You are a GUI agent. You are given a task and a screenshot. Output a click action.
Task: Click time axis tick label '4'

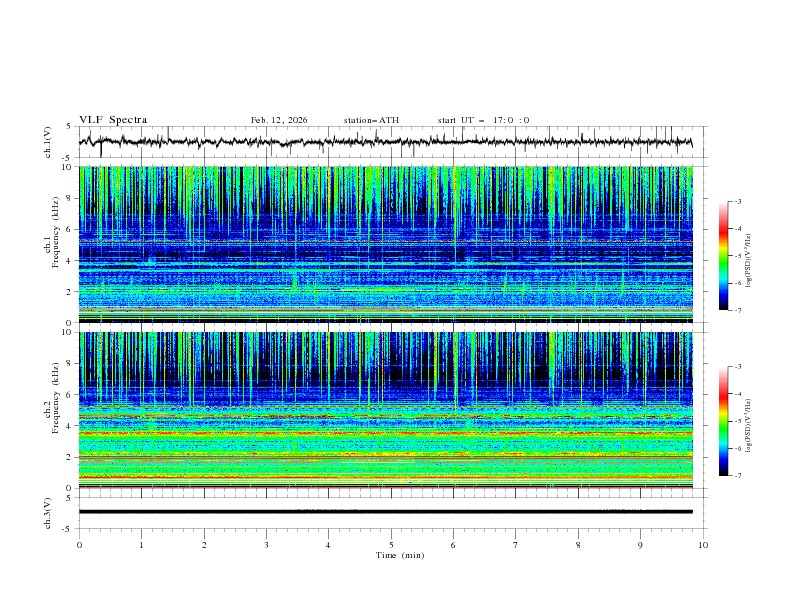click(x=328, y=545)
